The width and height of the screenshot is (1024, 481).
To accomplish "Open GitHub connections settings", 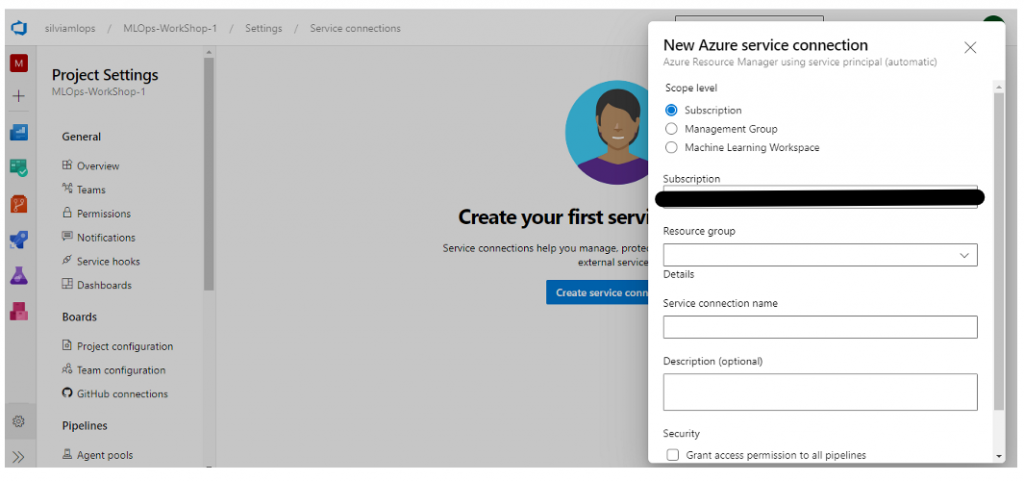I will [122, 394].
